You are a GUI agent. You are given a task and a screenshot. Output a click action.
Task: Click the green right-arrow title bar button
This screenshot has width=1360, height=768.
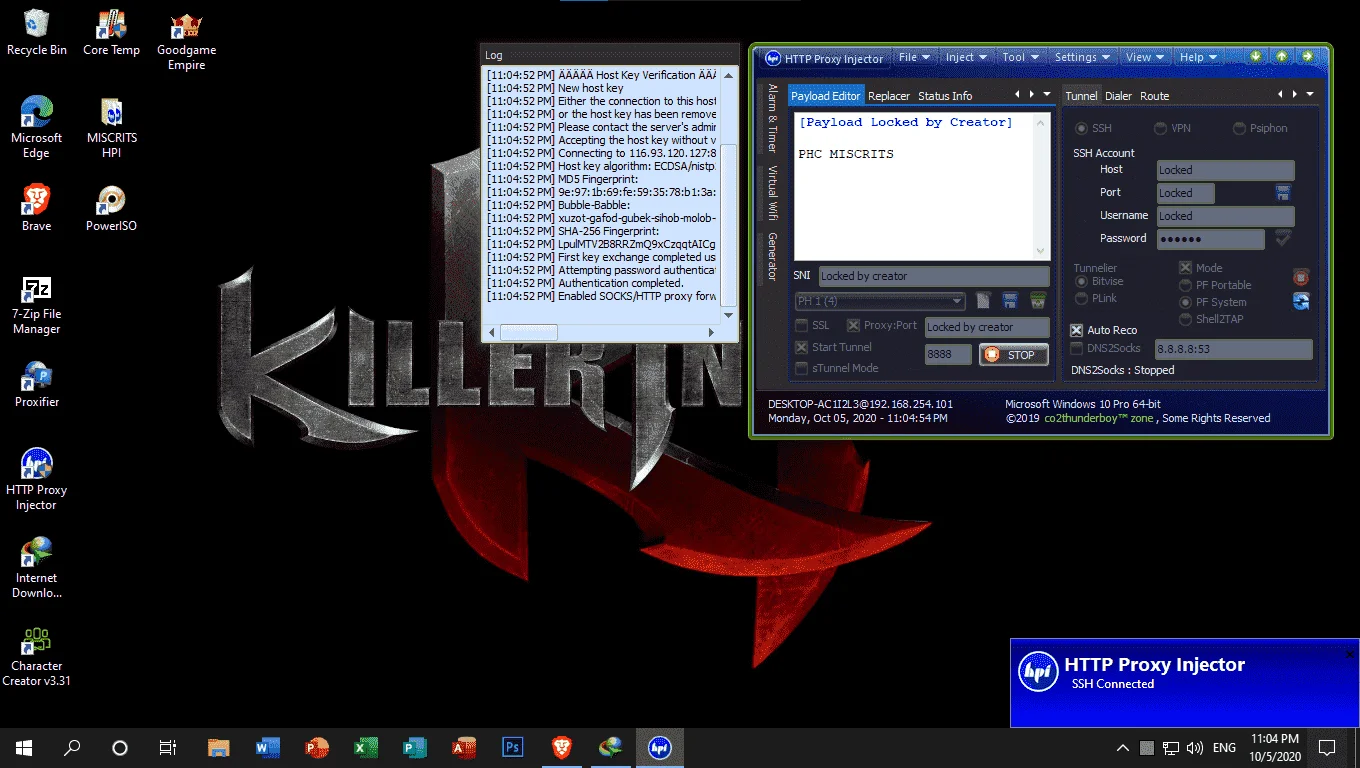click(1307, 57)
